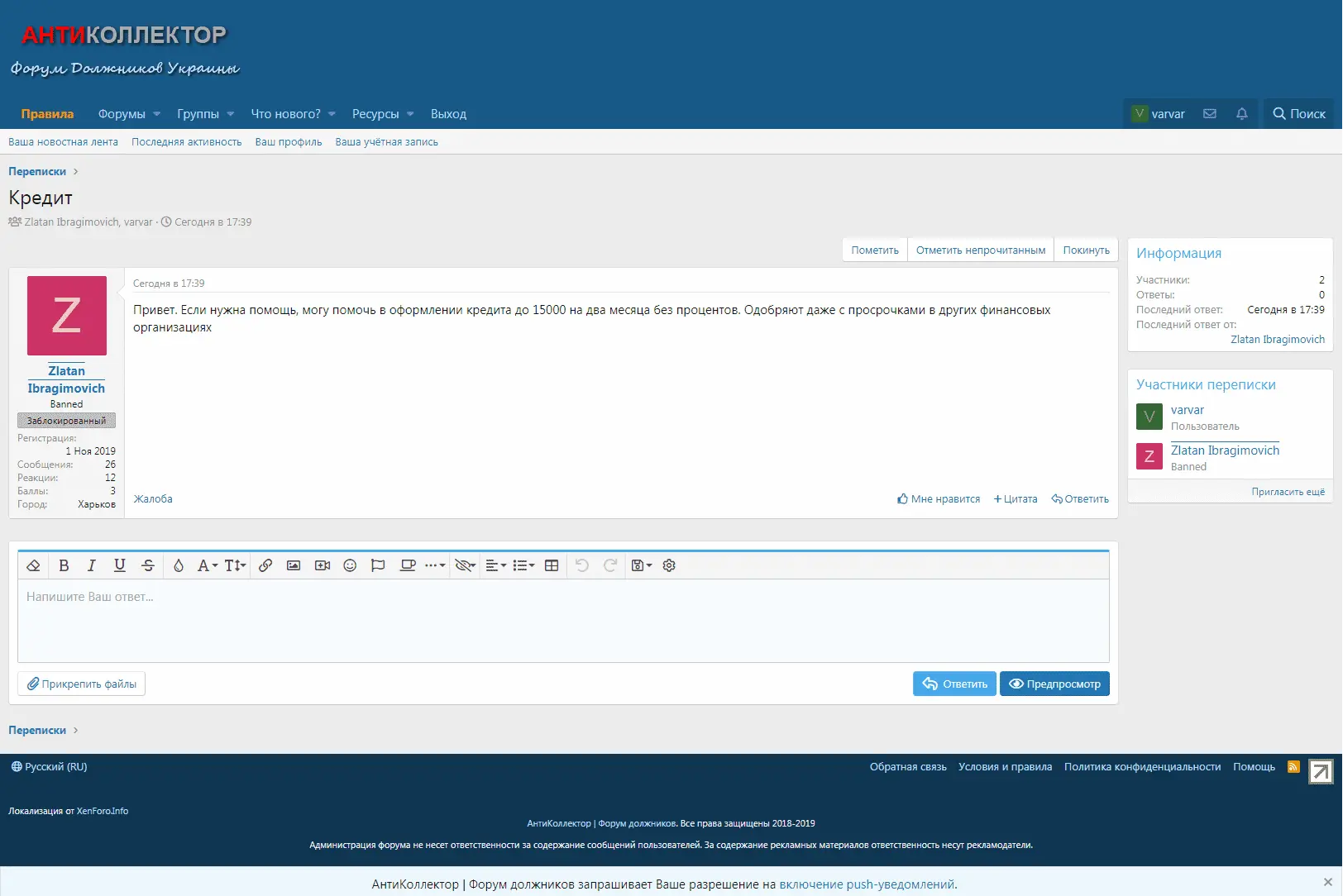Viewport: 1343px width, 896px height.
Task: Open the envelope conversations icon
Action: (1209, 114)
